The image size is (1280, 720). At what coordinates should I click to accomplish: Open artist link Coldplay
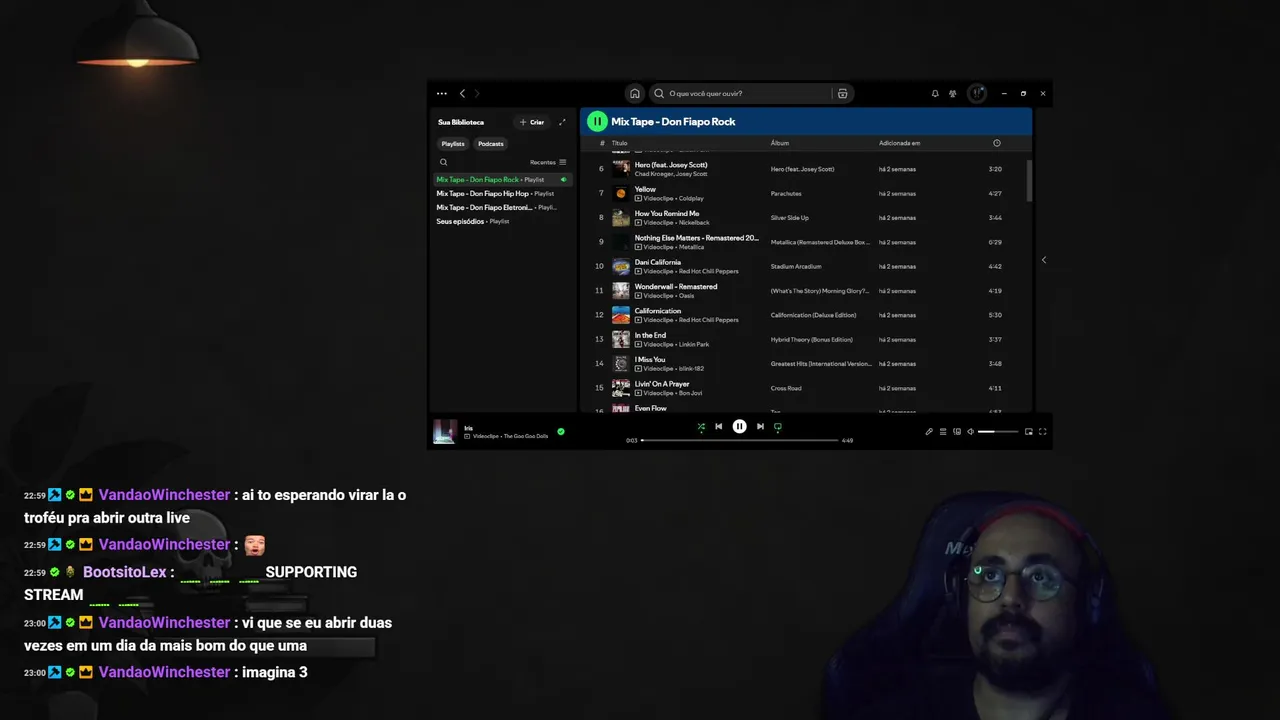(x=691, y=199)
